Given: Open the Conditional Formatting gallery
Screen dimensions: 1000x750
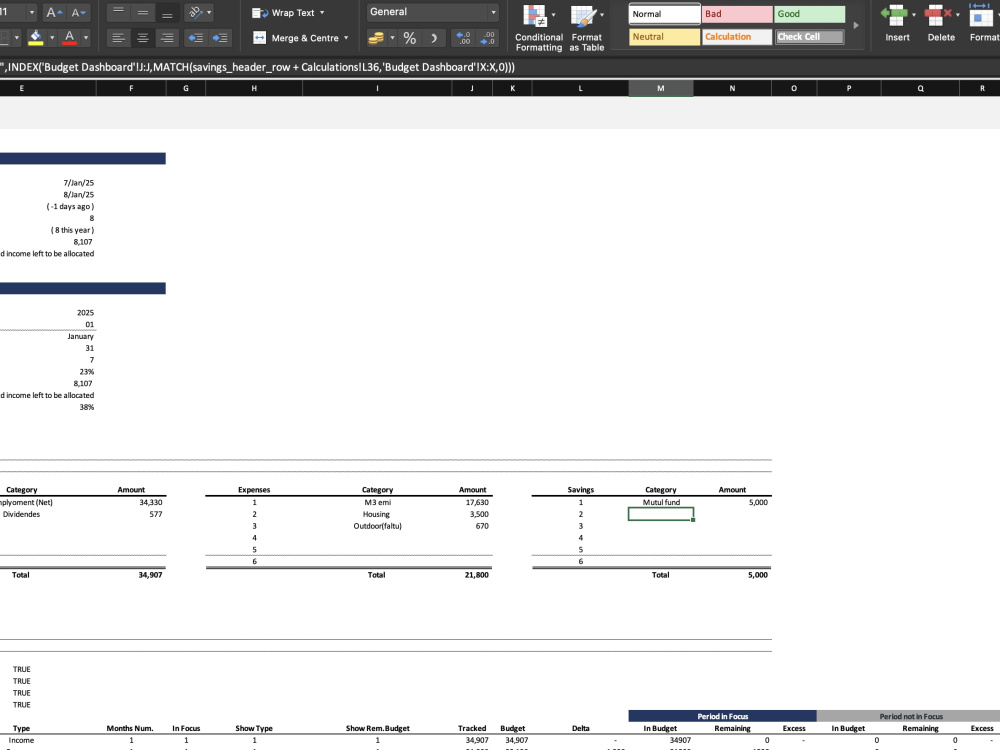Looking at the screenshot, I should pos(538,27).
